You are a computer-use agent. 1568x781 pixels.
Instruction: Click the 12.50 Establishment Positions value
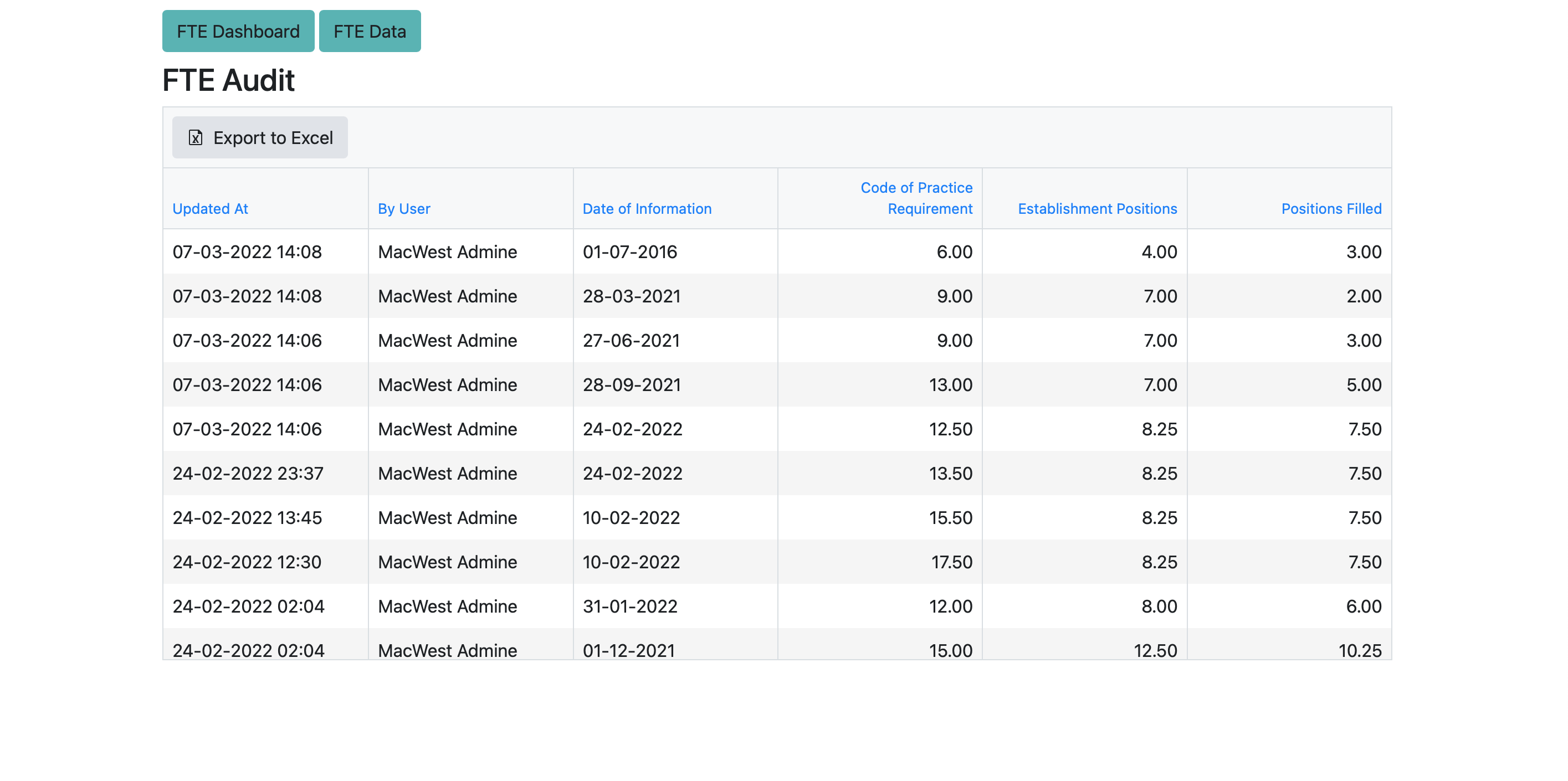(x=1155, y=650)
